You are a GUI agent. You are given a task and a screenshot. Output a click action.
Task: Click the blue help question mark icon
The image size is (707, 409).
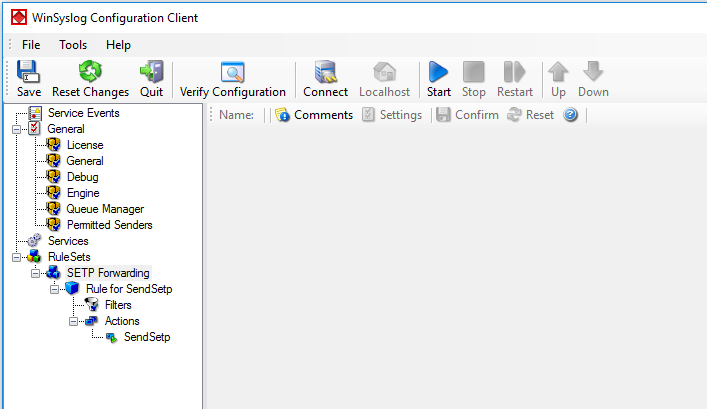570,115
